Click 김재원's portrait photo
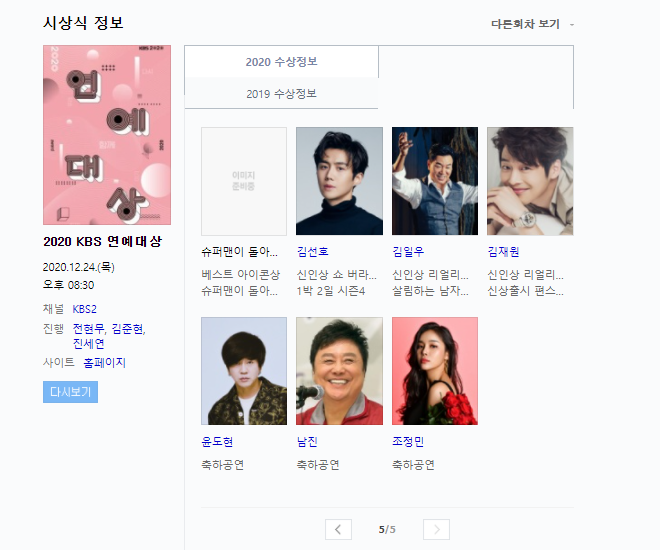Viewport: 660px width, 550px height. coord(530,181)
